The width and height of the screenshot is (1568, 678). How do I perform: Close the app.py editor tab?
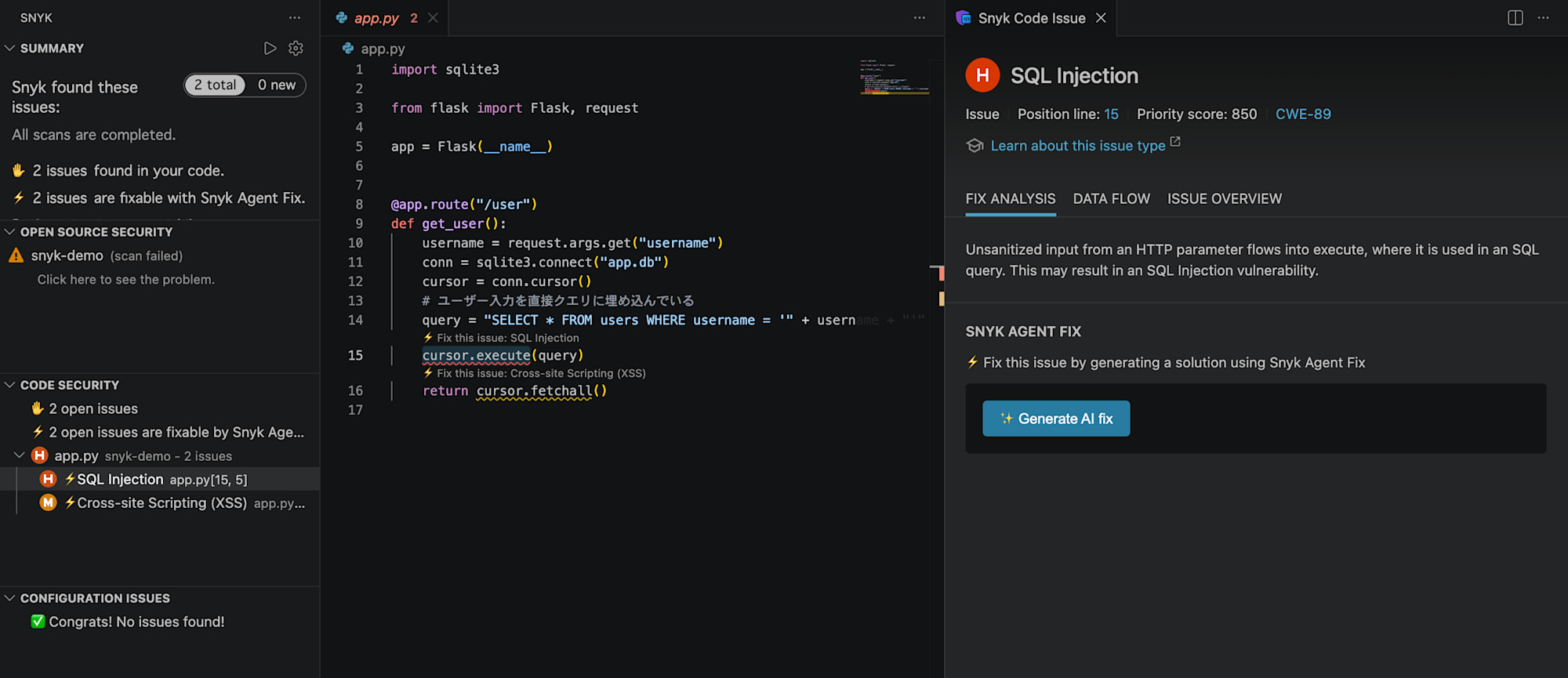pos(433,17)
